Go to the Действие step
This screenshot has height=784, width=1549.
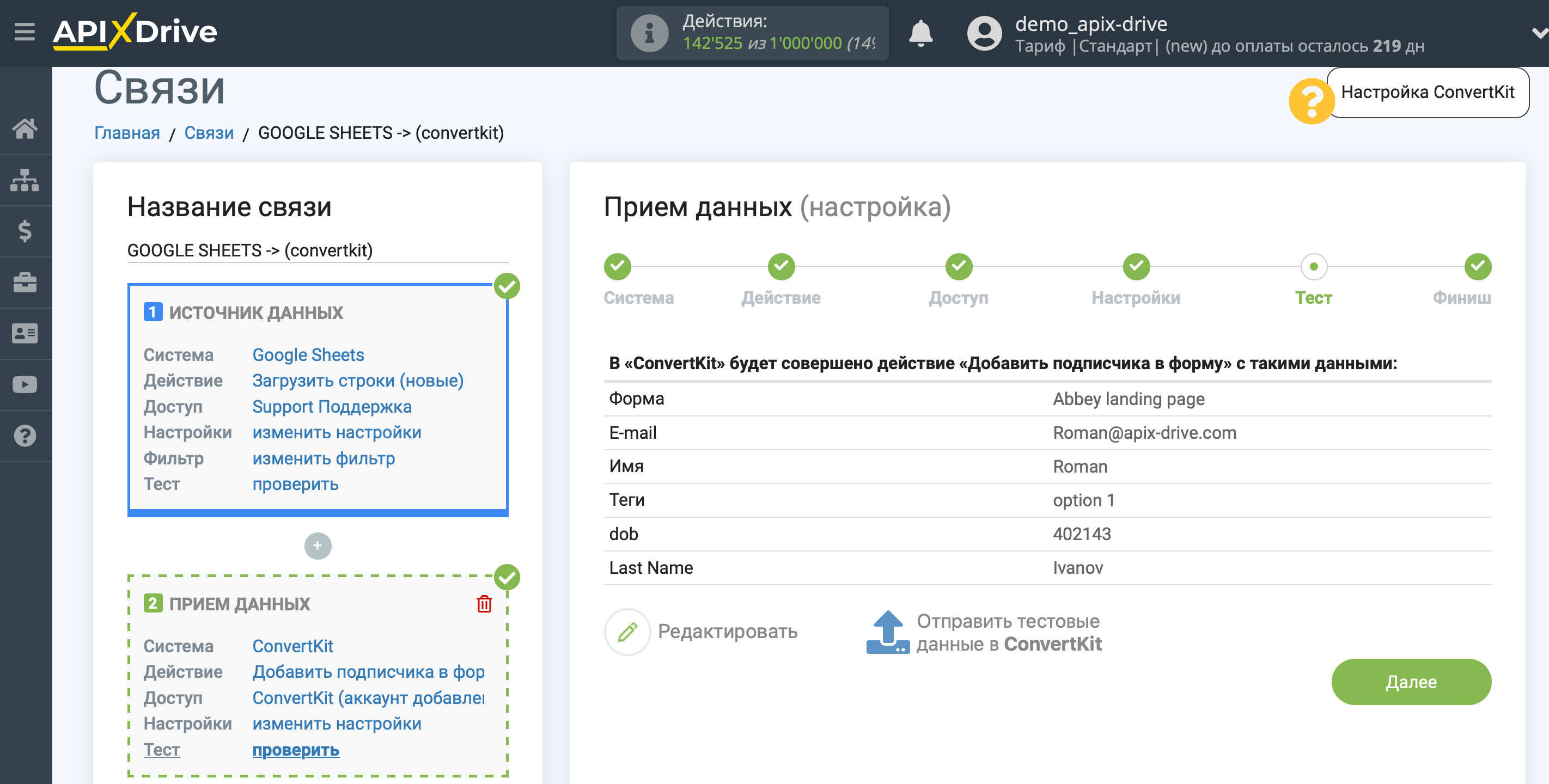780,266
